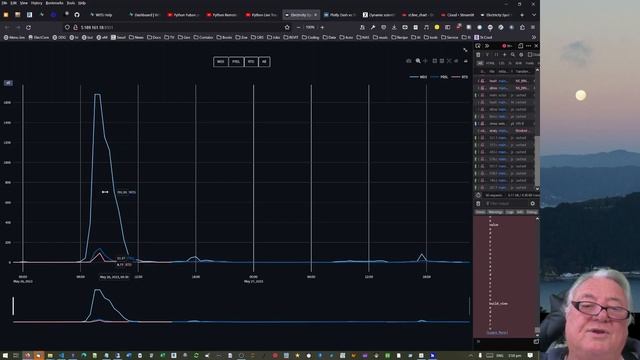Close the active Electricity tab
The width and height of the screenshot is (640, 360).
click(x=315, y=15)
